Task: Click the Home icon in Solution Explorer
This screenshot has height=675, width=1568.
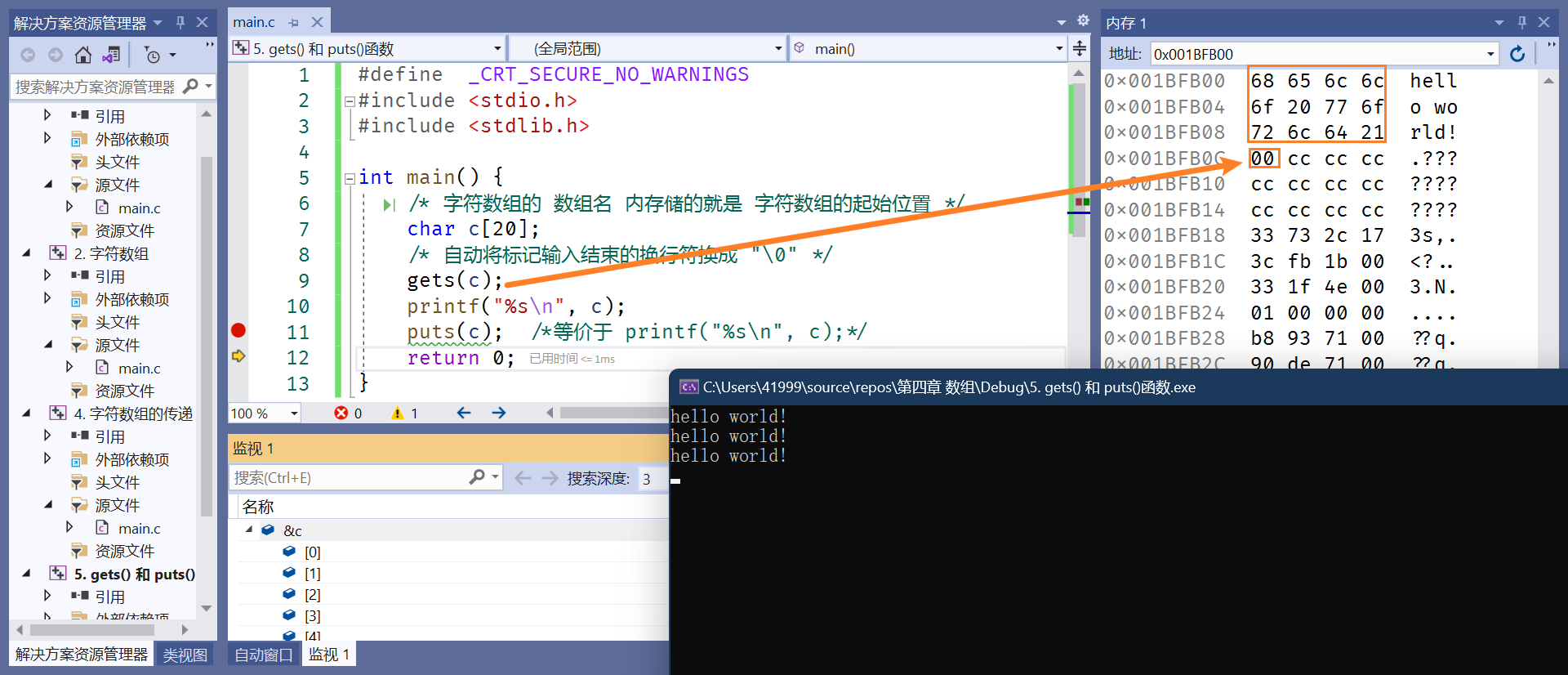Action: click(83, 55)
